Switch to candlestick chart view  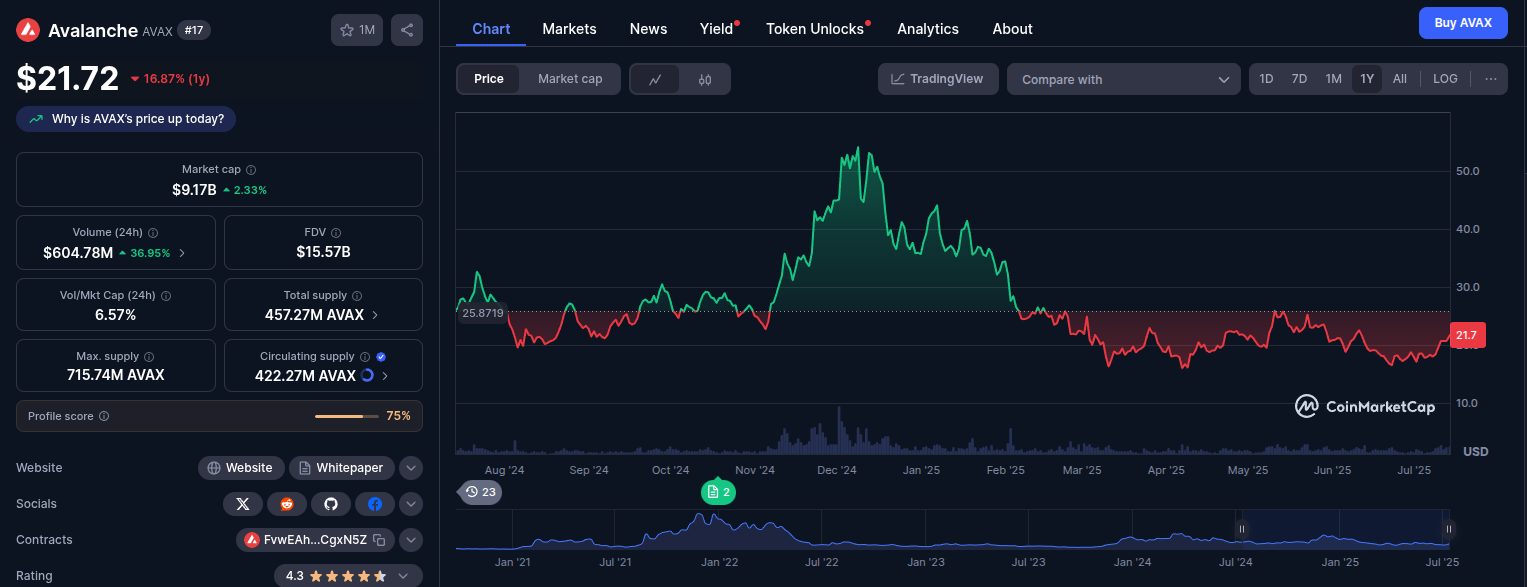(705, 79)
